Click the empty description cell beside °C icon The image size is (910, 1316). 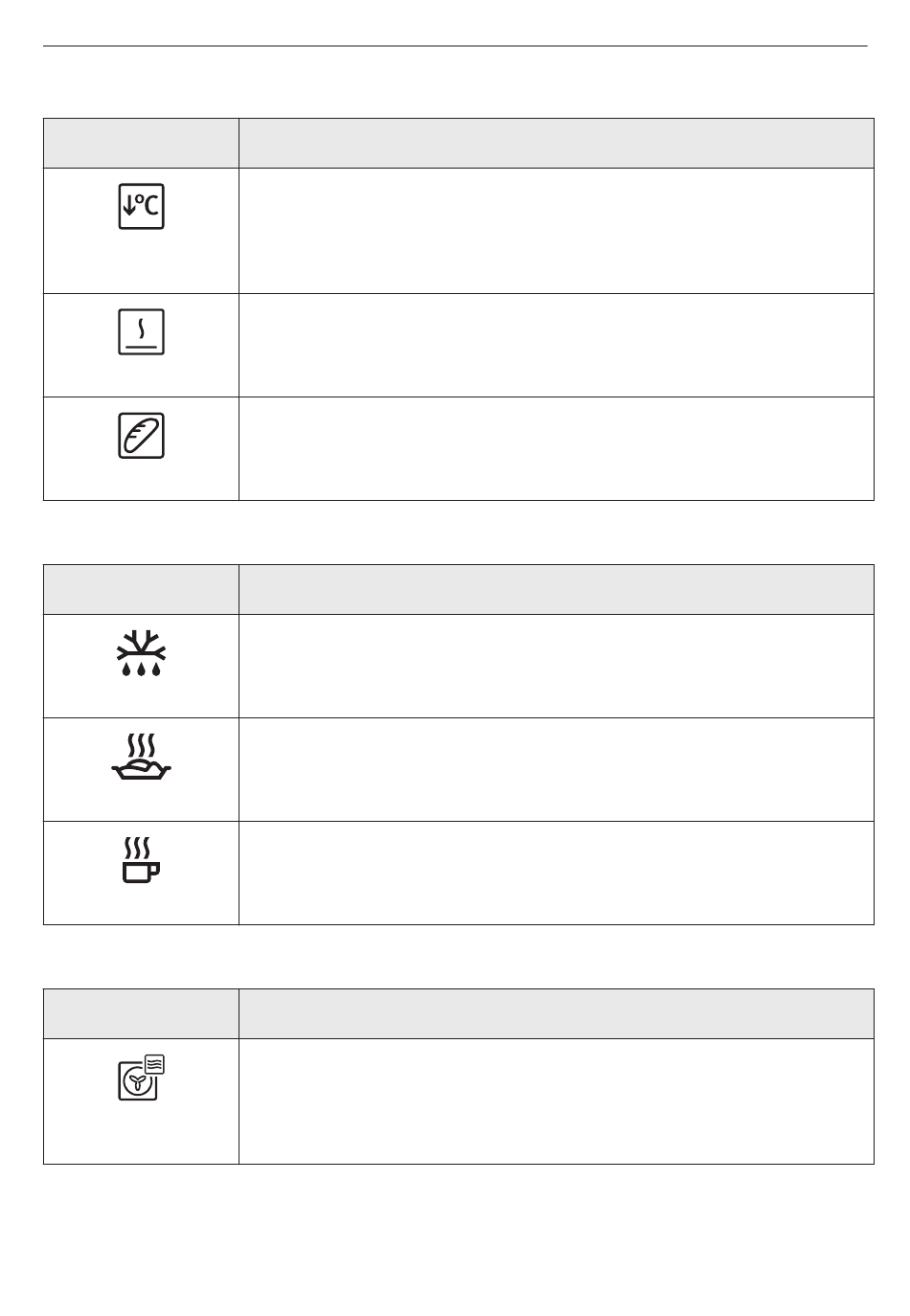(557, 231)
